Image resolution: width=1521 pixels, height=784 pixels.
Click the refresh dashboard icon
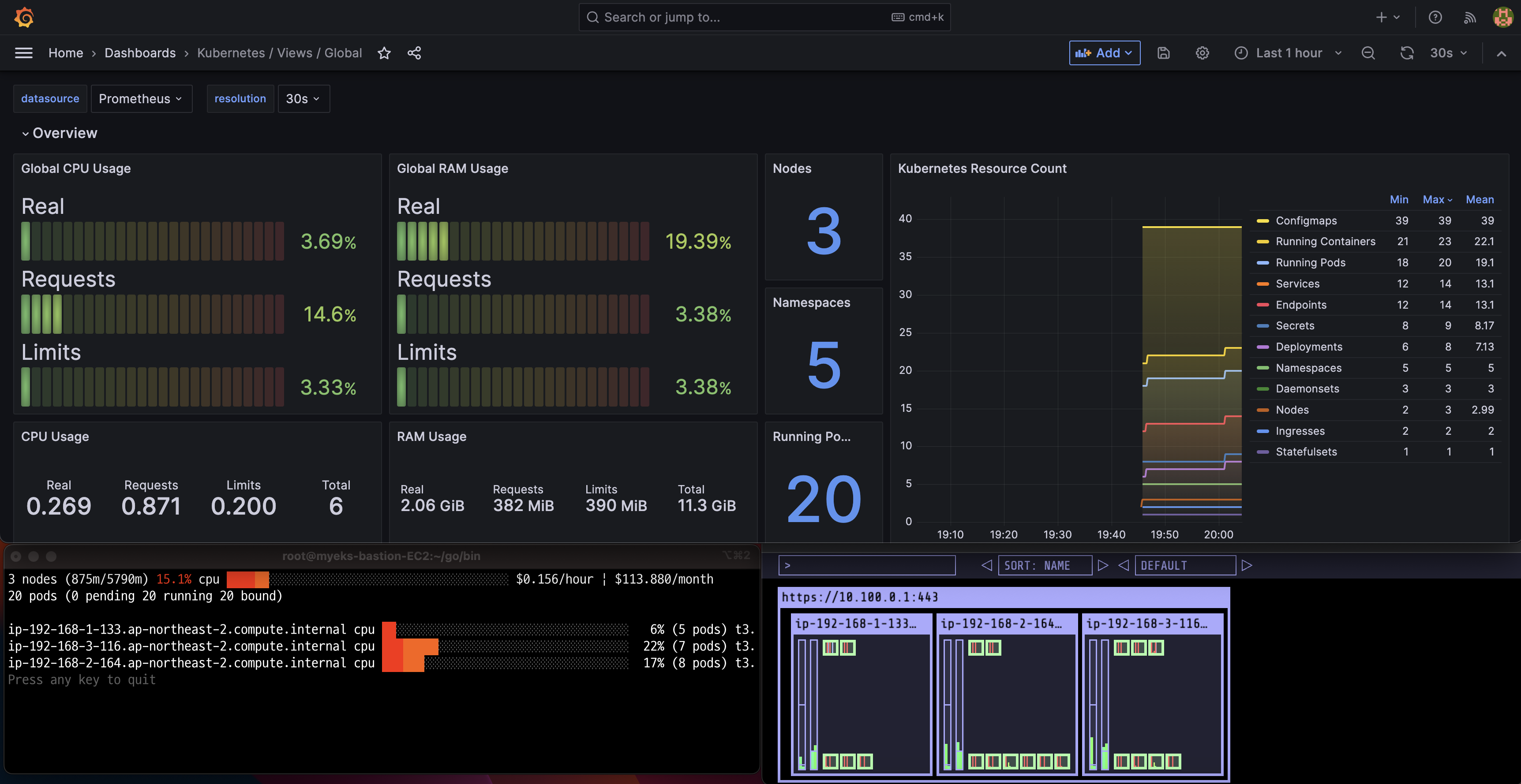[1407, 53]
